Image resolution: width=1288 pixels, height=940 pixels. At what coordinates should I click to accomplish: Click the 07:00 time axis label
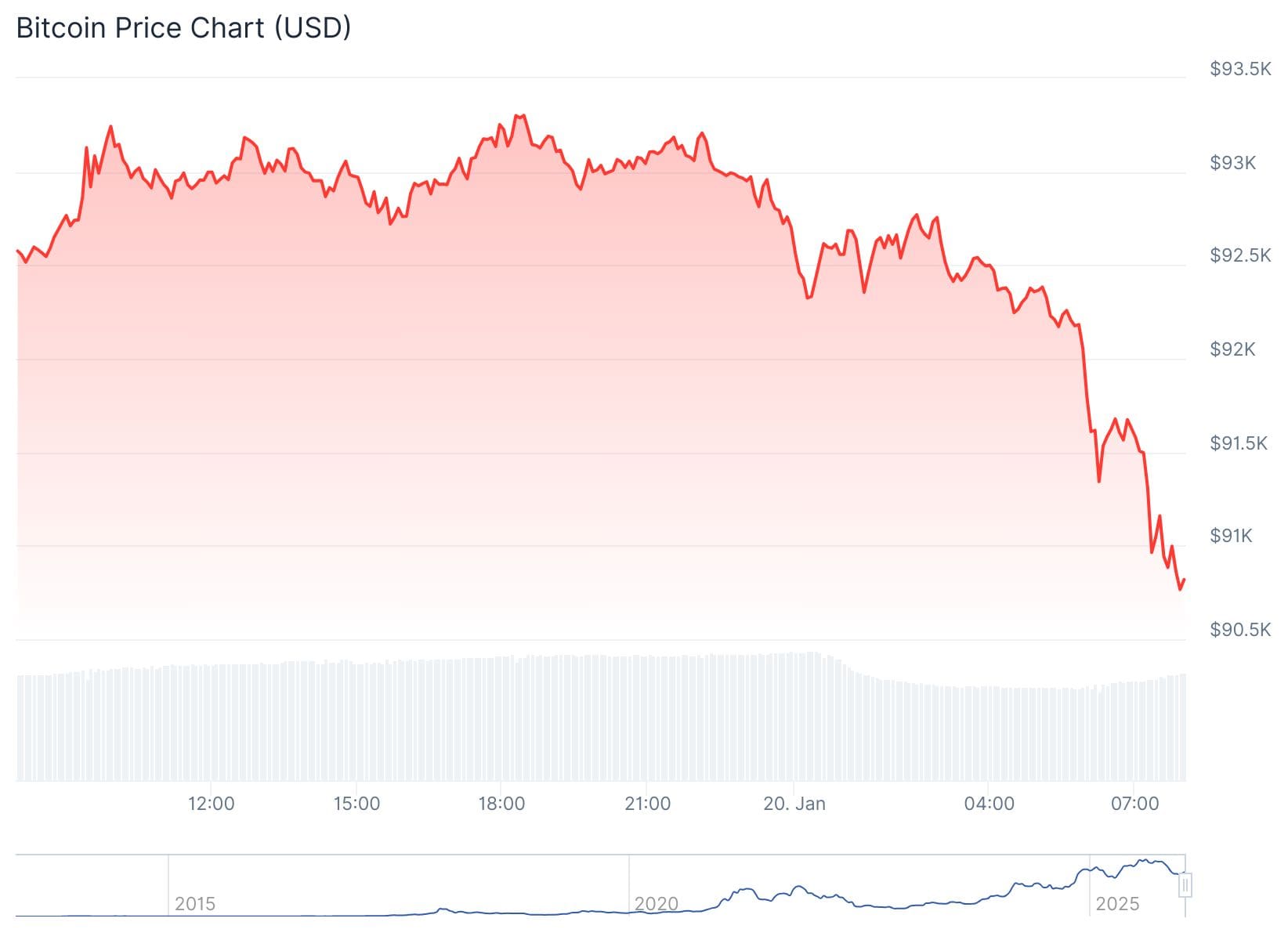pos(1135,804)
